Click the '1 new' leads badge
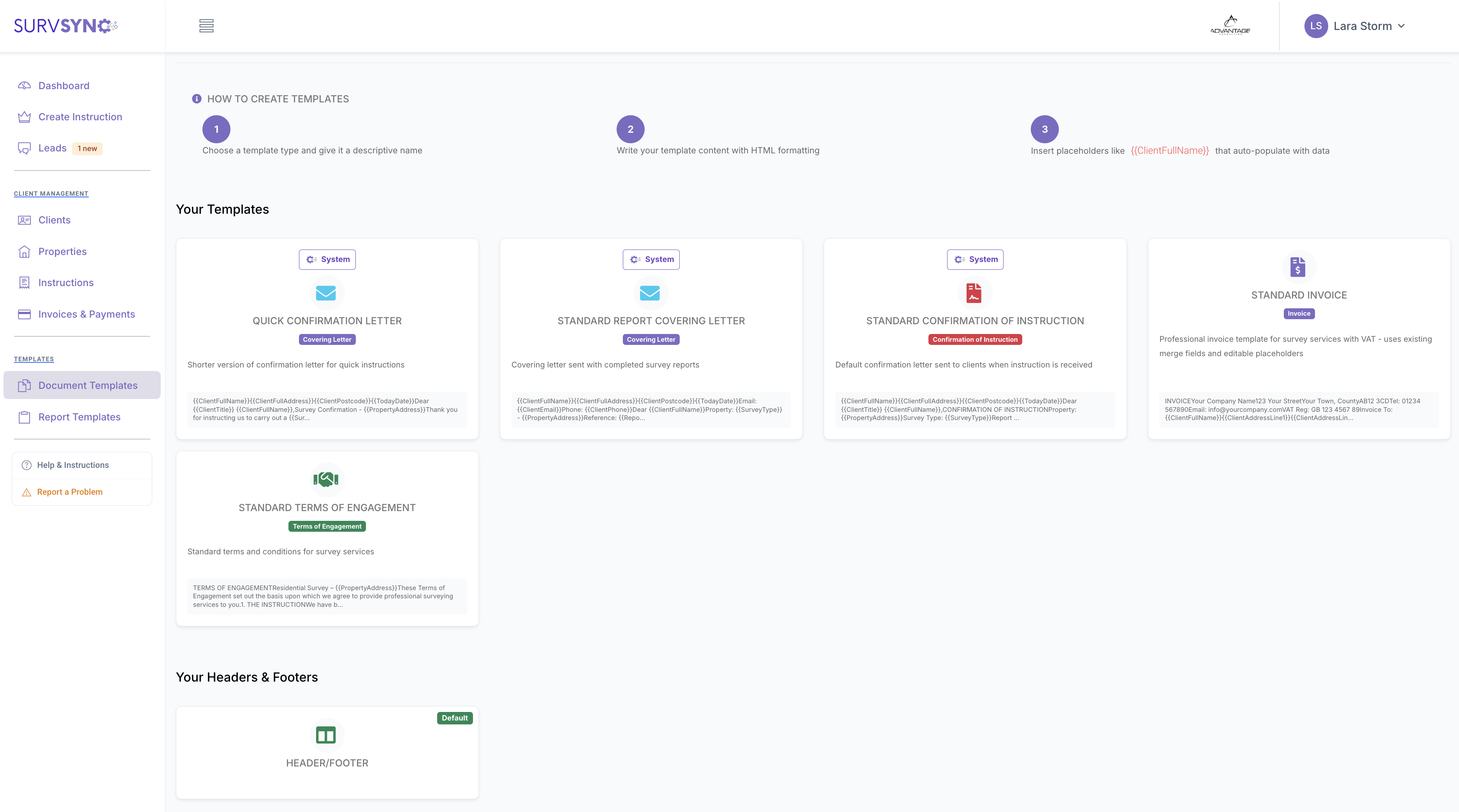 pyautogui.click(x=87, y=148)
